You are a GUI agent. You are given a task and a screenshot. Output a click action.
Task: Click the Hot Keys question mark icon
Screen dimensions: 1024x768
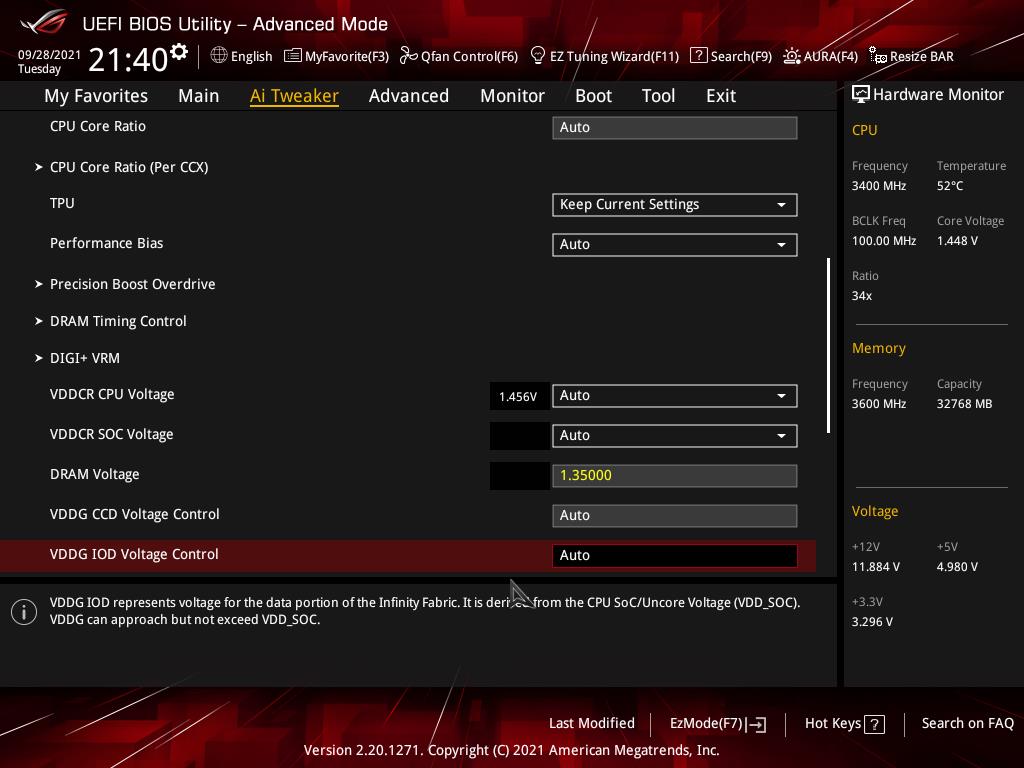click(874, 724)
